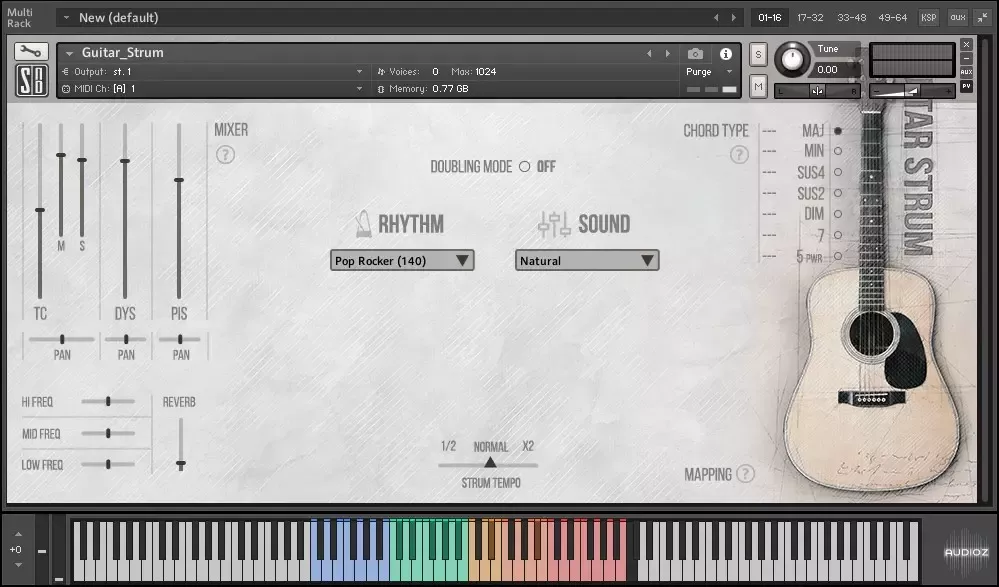Click the Strum Tempo slider handle
The image size is (999, 587).
tap(490, 462)
